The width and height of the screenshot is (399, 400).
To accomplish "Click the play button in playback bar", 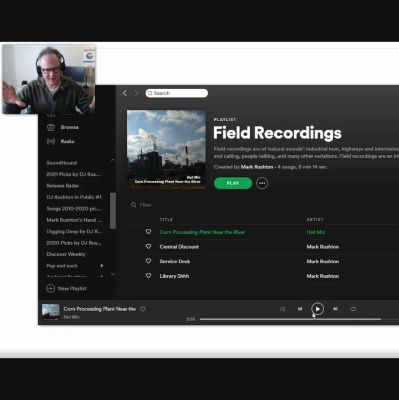I will 317,309.
